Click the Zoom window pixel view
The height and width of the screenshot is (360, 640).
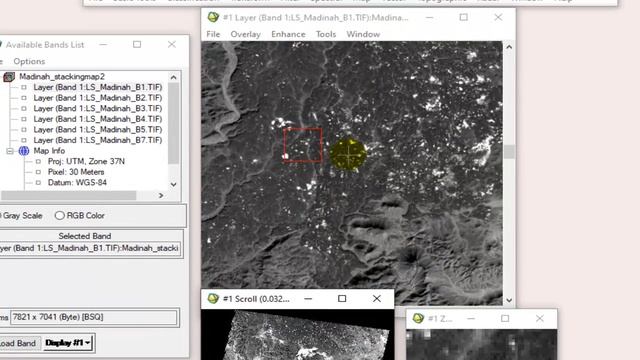click(x=482, y=344)
